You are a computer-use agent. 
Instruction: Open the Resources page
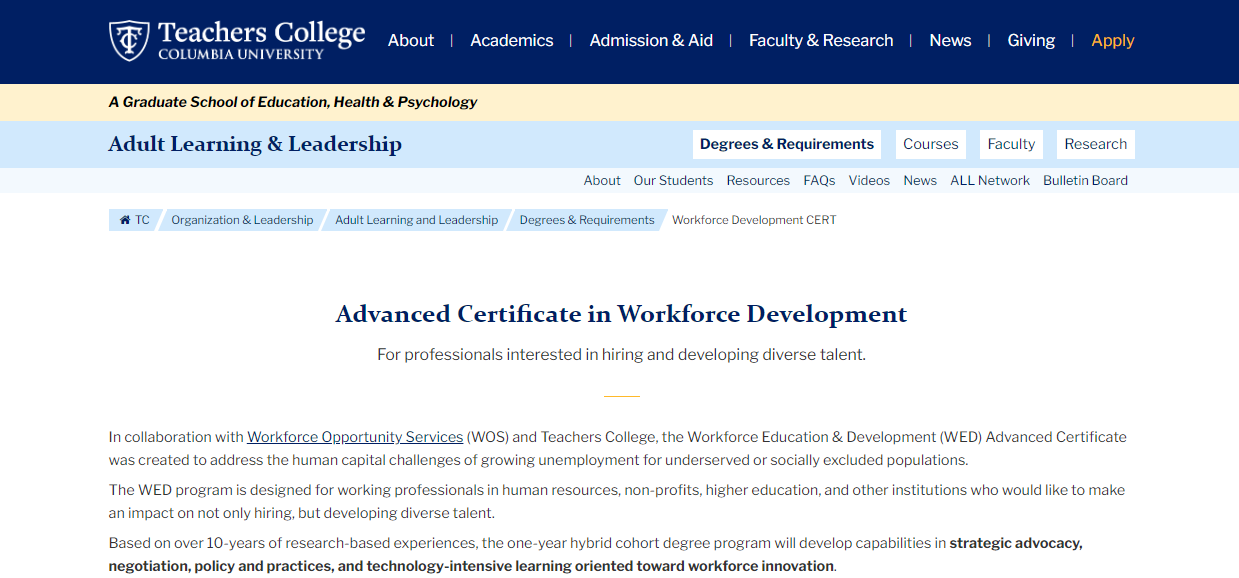point(758,180)
